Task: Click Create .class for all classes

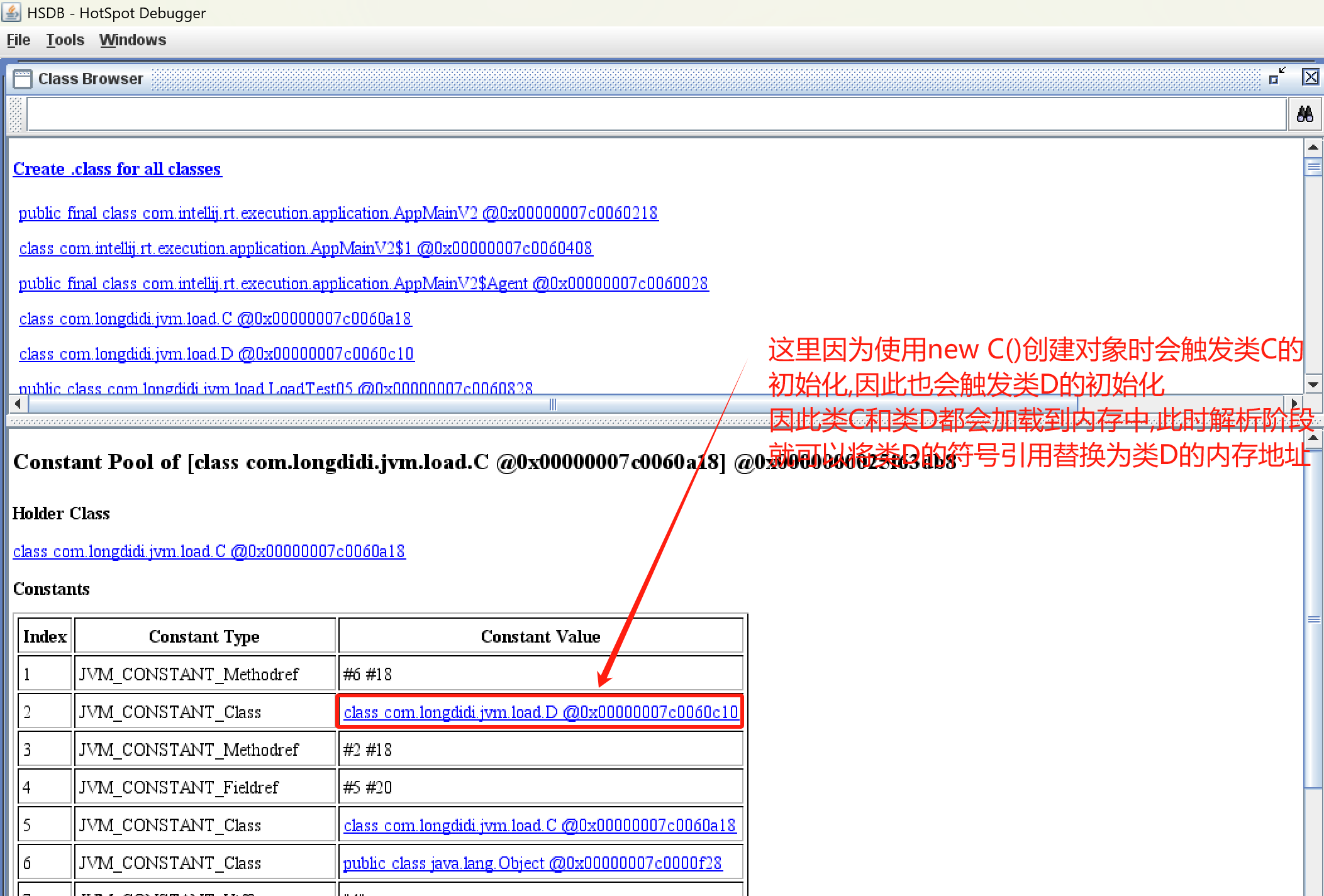Action: [x=117, y=169]
